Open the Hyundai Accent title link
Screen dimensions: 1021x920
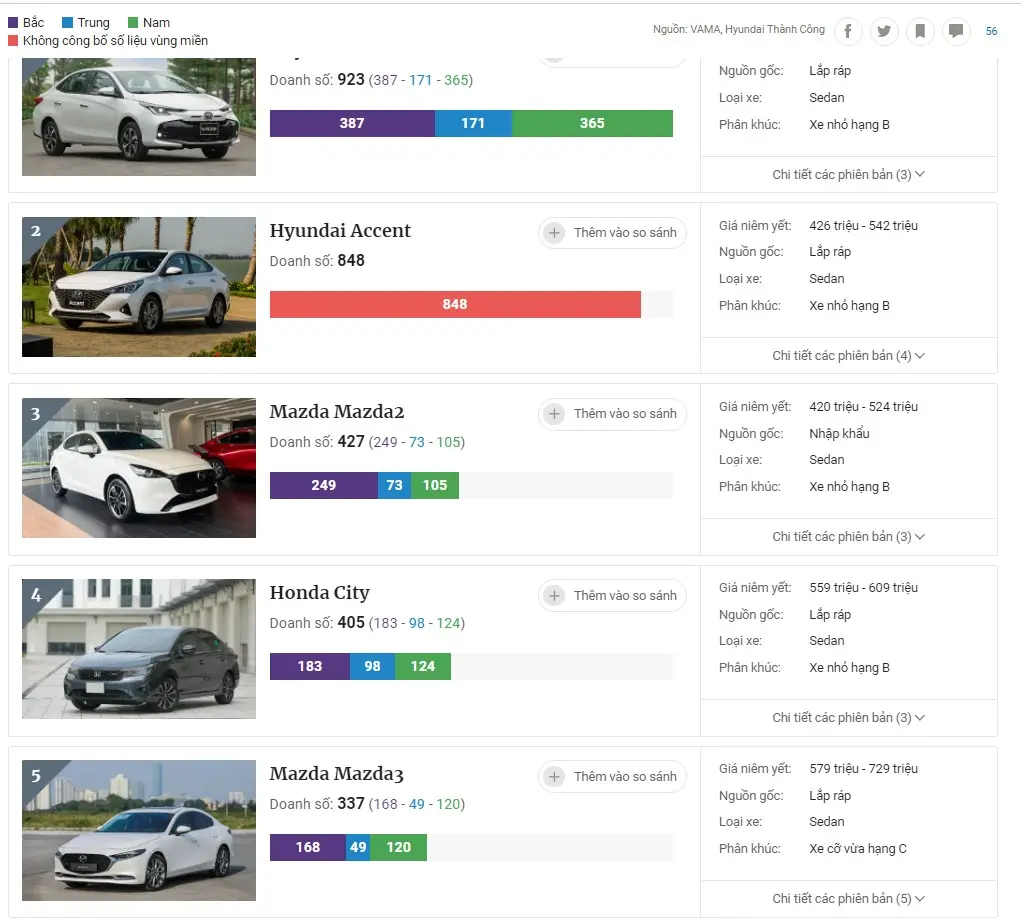click(x=340, y=230)
